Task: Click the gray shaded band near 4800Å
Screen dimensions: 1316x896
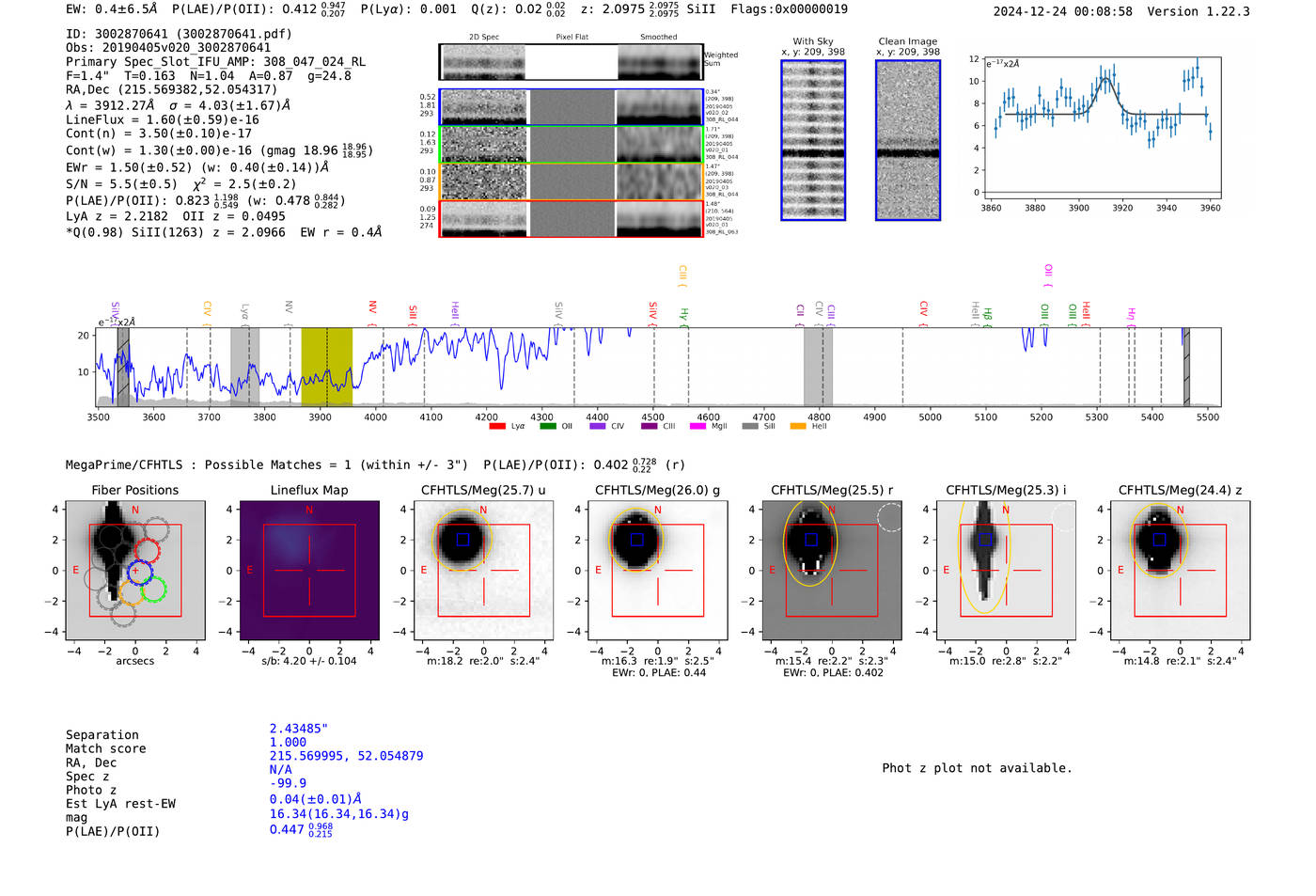Action: pos(818,367)
